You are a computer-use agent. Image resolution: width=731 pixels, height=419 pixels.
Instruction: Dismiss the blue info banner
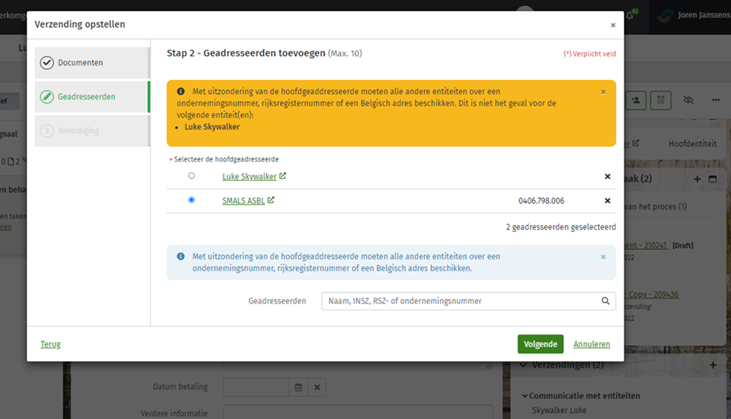tap(603, 257)
